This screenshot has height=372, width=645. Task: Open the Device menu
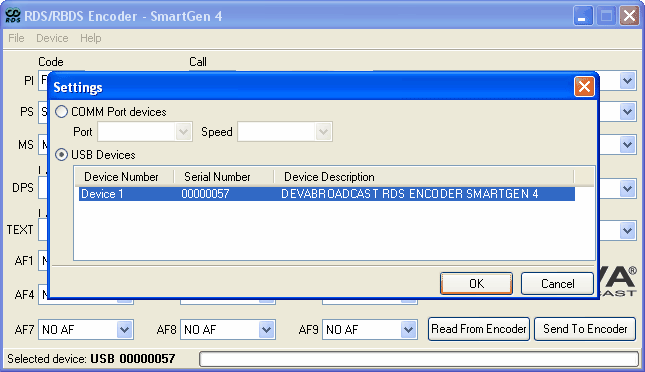pos(52,38)
